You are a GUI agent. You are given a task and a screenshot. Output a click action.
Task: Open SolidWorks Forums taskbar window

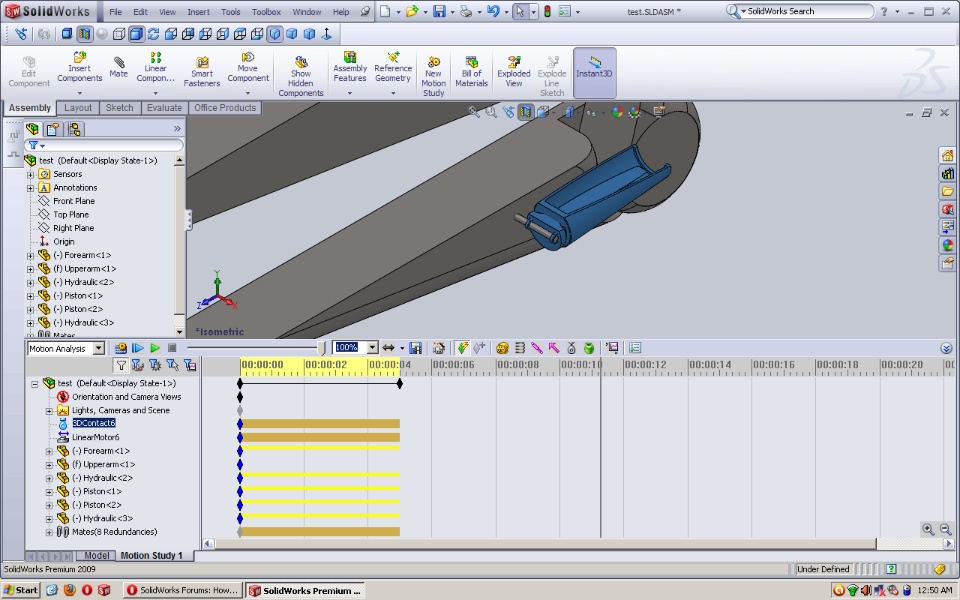point(182,590)
